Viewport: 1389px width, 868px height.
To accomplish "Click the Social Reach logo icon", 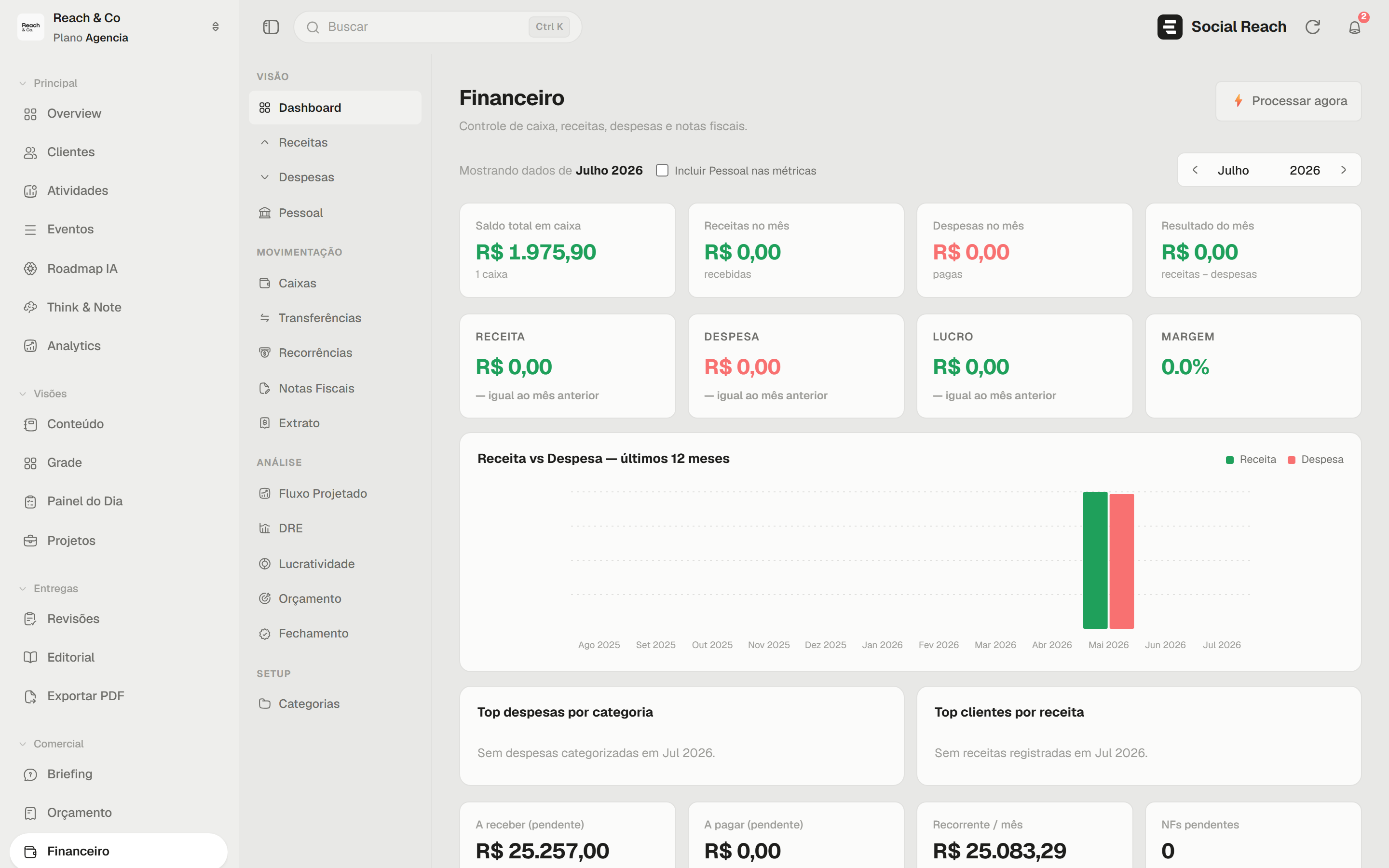I will (1170, 27).
